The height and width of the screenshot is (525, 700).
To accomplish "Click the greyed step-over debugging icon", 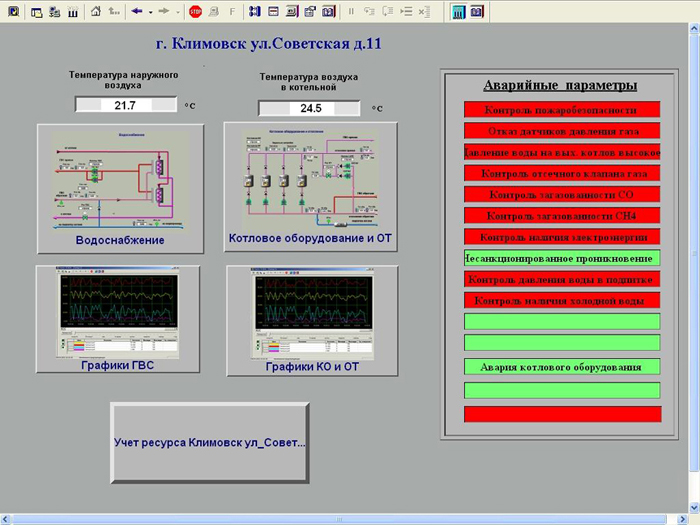I will pos(388,12).
